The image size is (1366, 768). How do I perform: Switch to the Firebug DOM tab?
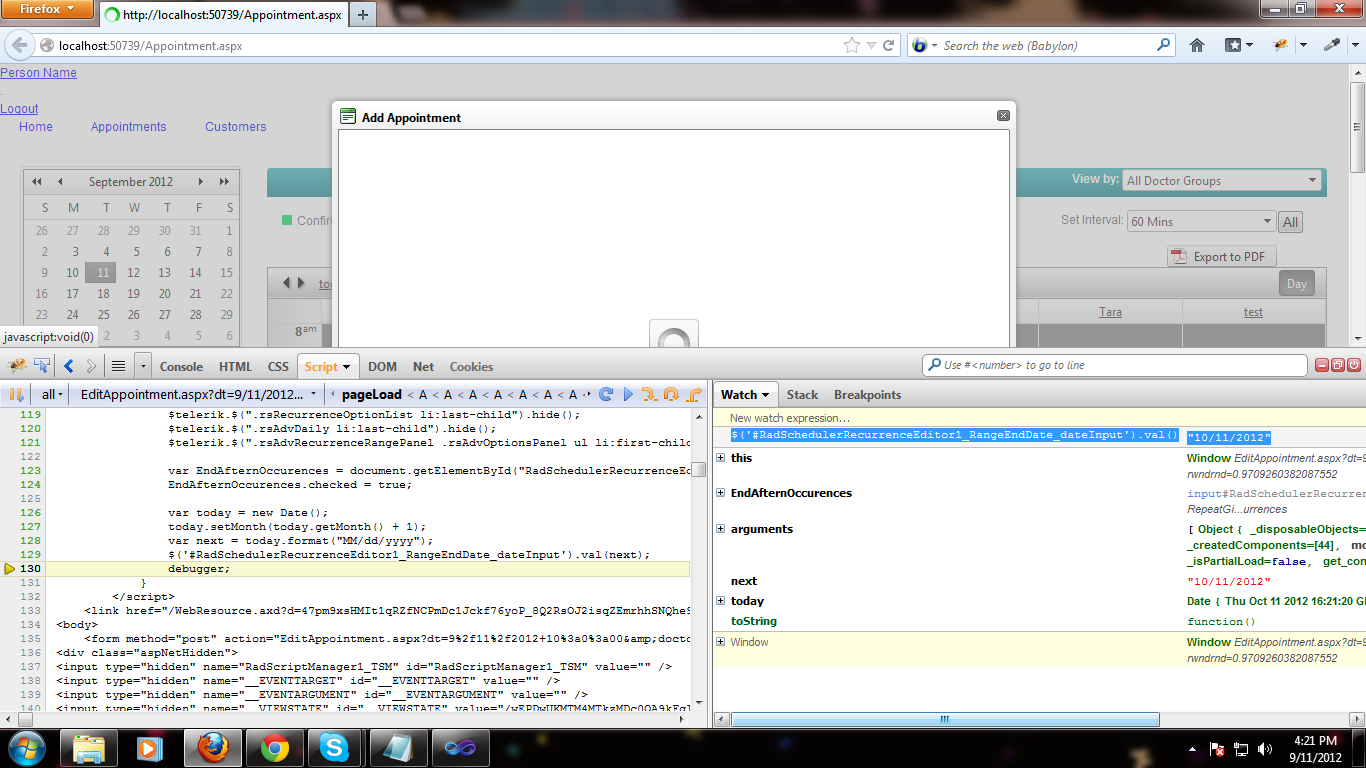[382, 367]
